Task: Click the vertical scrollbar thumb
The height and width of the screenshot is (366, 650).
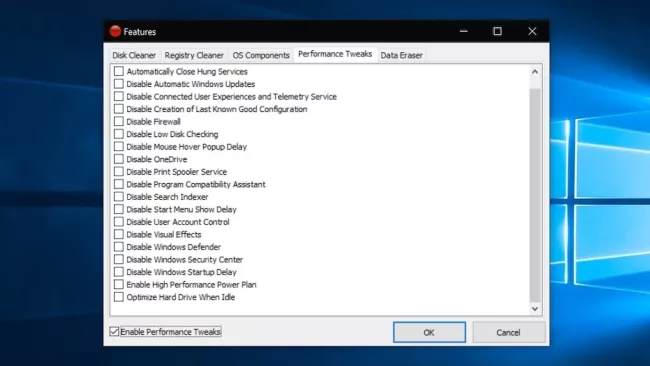Action: tap(535, 195)
